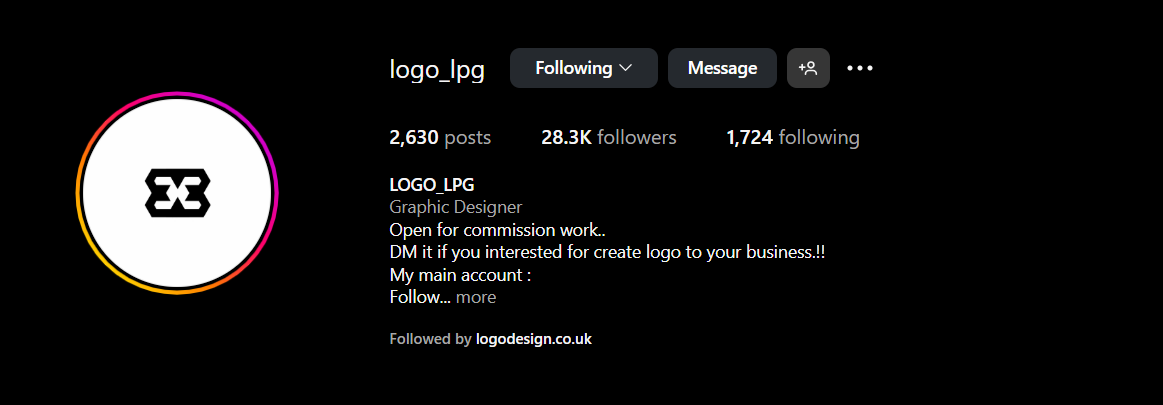
Task: Open the three-dot more options menu
Action: pos(860,68)
